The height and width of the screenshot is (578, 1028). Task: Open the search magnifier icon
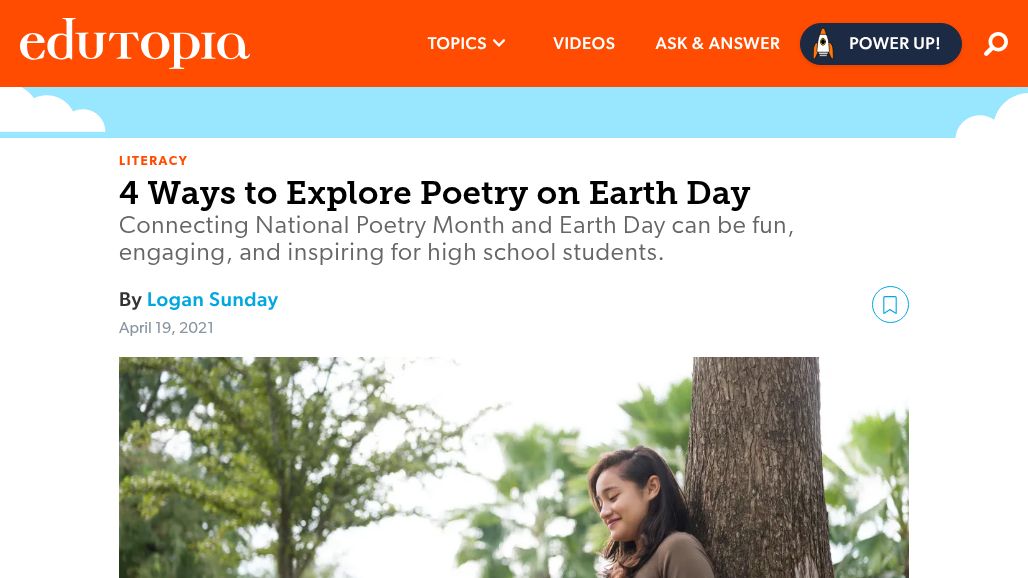point(995,44)
